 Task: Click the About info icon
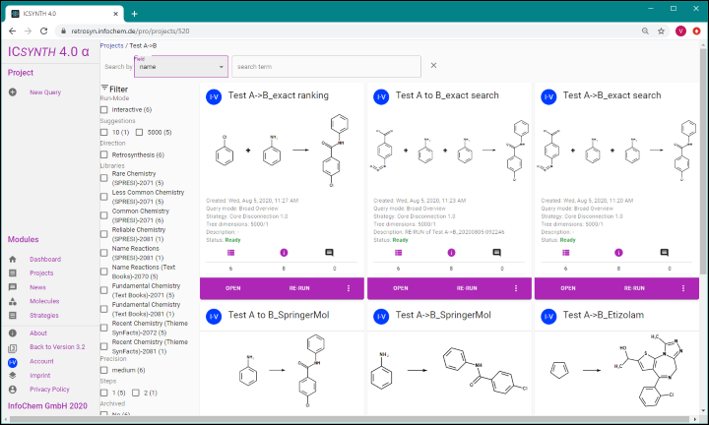coord(13,333)
